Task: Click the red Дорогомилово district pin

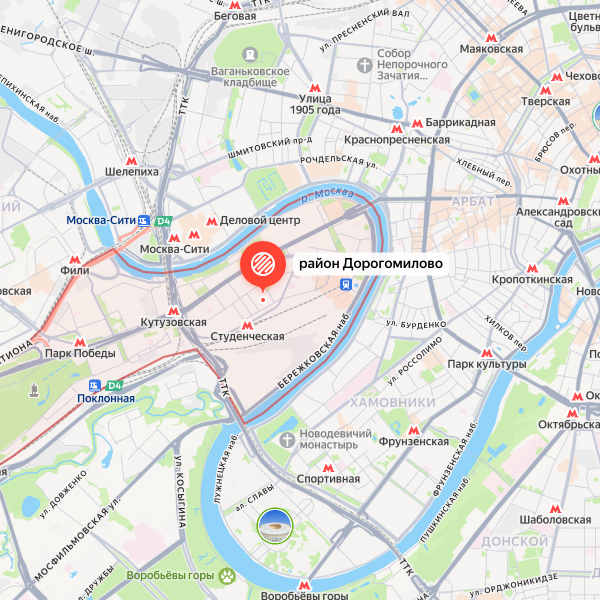Action: (x=263, y=266)
